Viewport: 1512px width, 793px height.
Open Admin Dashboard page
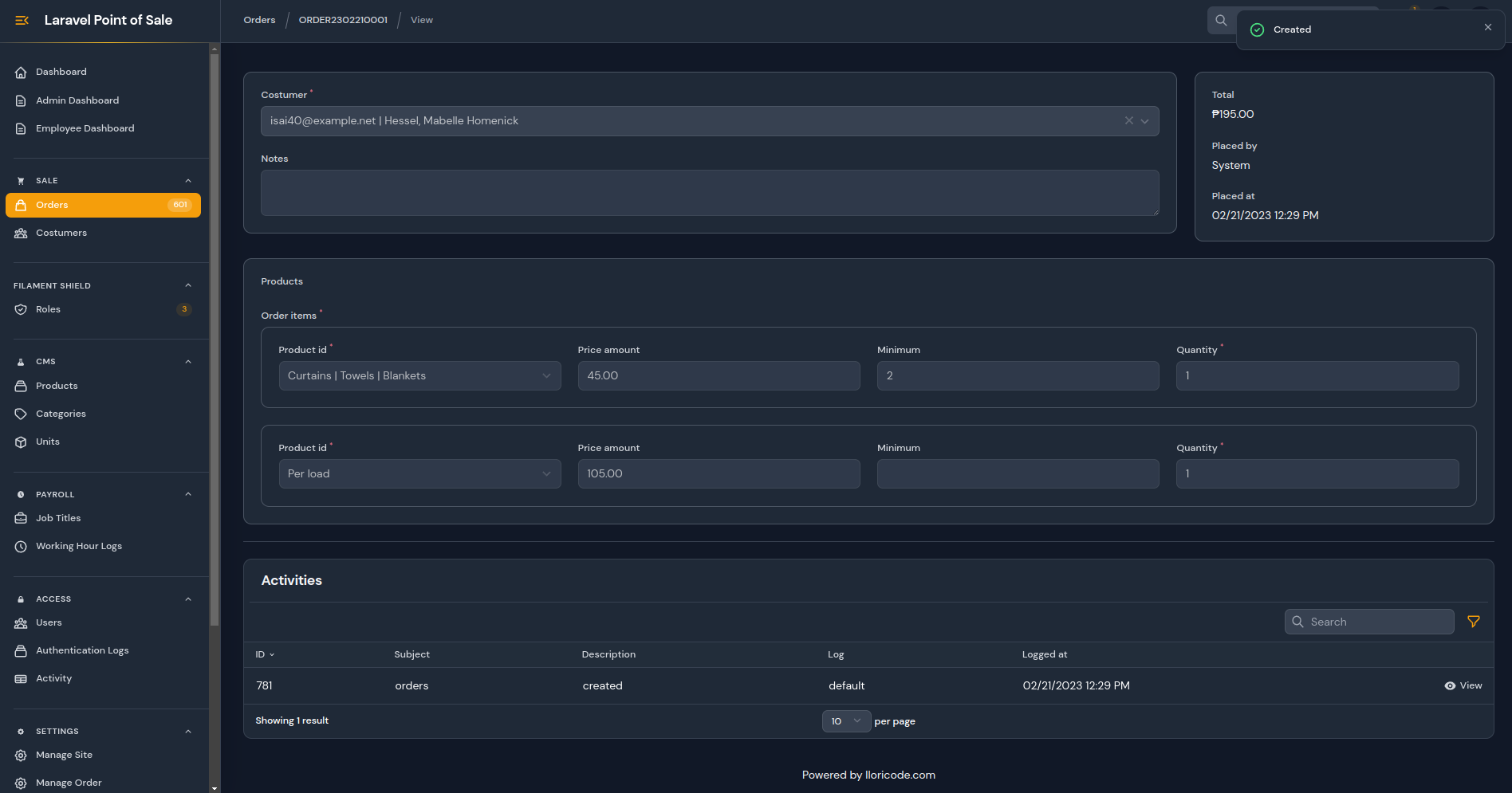(x=77, y=100)
